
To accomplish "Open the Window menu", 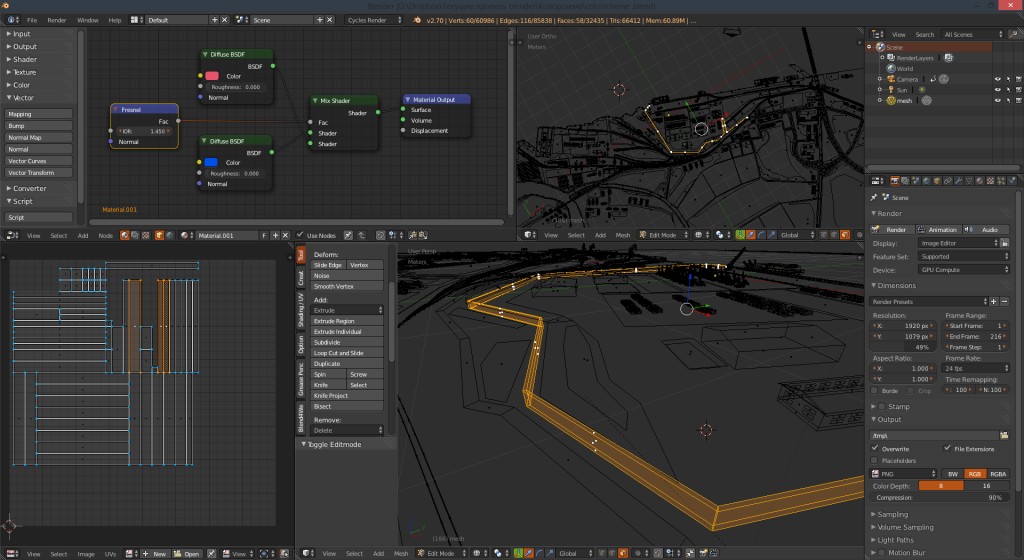I will pos(88,20).
